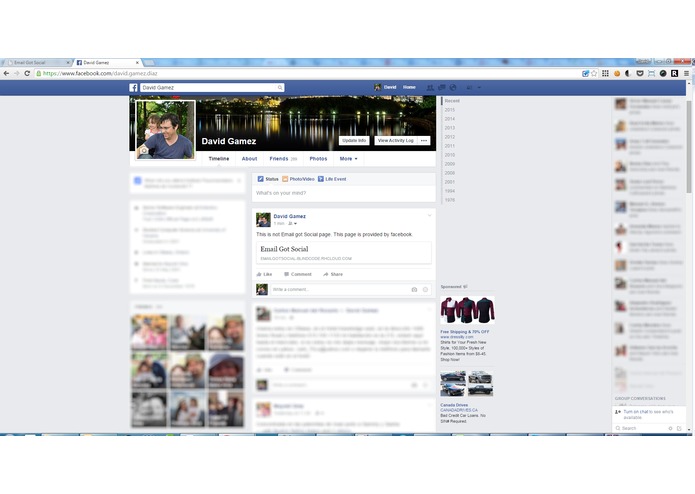Jump to 2015 in timeline navigator

pos(449,110)
